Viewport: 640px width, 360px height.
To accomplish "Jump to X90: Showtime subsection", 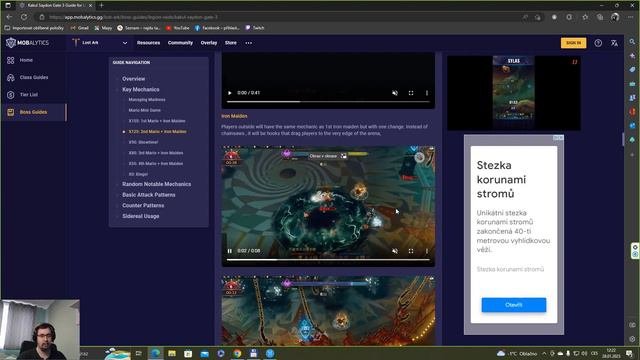I will (x=143, y=142).
